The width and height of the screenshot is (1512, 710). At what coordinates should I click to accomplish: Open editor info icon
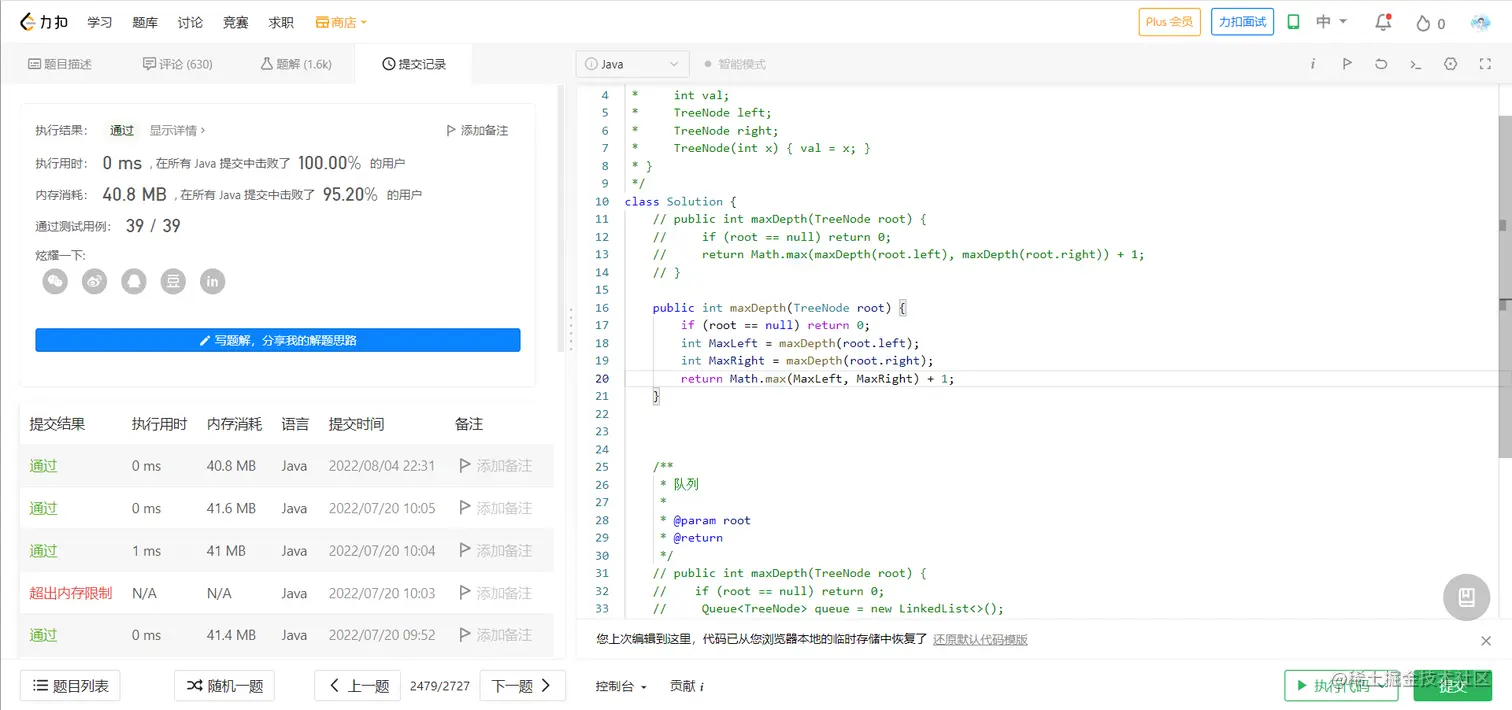1312,64
